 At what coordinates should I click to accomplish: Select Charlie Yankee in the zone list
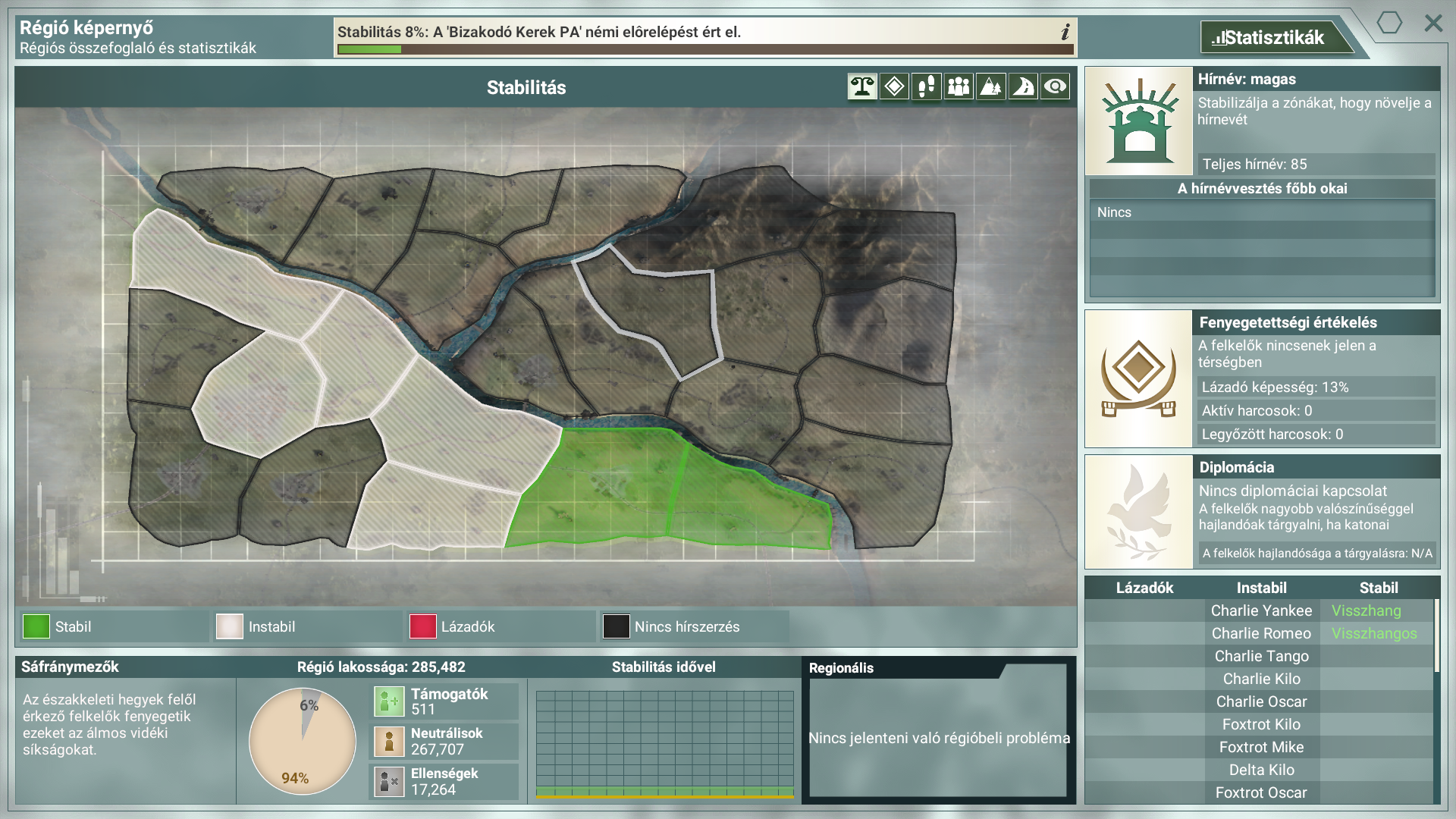click(x=1261, y=610)
